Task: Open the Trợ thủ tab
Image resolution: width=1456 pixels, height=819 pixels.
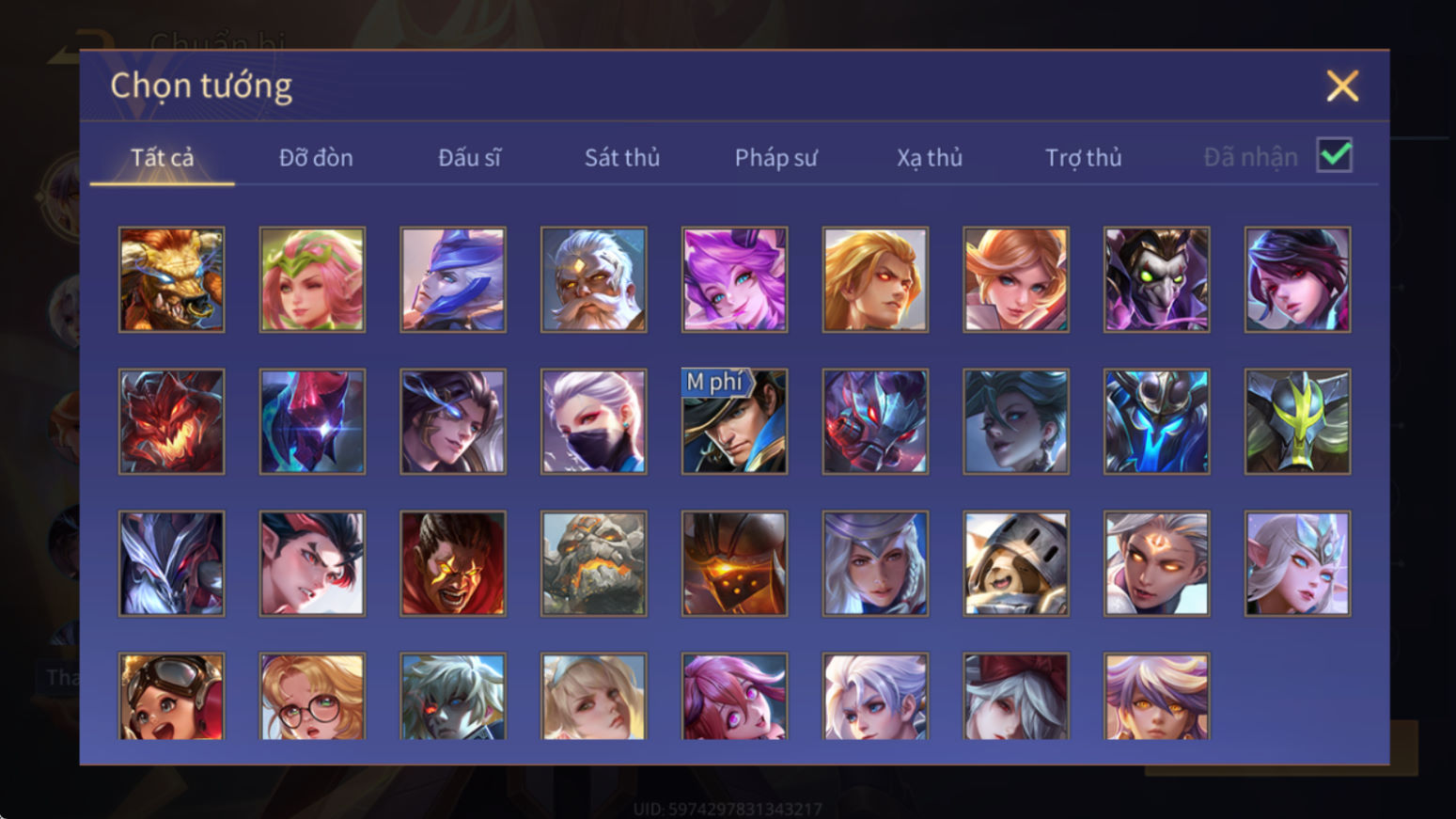Action: tap(1083, 157)
